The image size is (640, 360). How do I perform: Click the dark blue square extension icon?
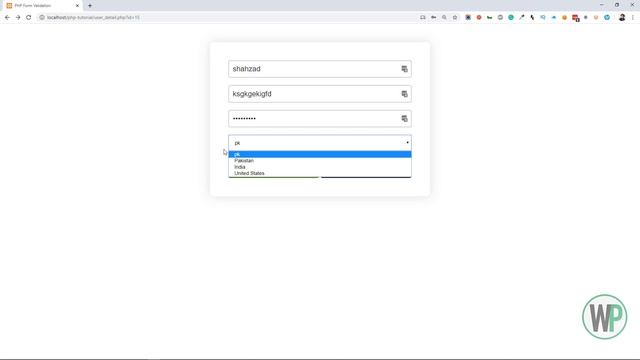tap(468, 18)
